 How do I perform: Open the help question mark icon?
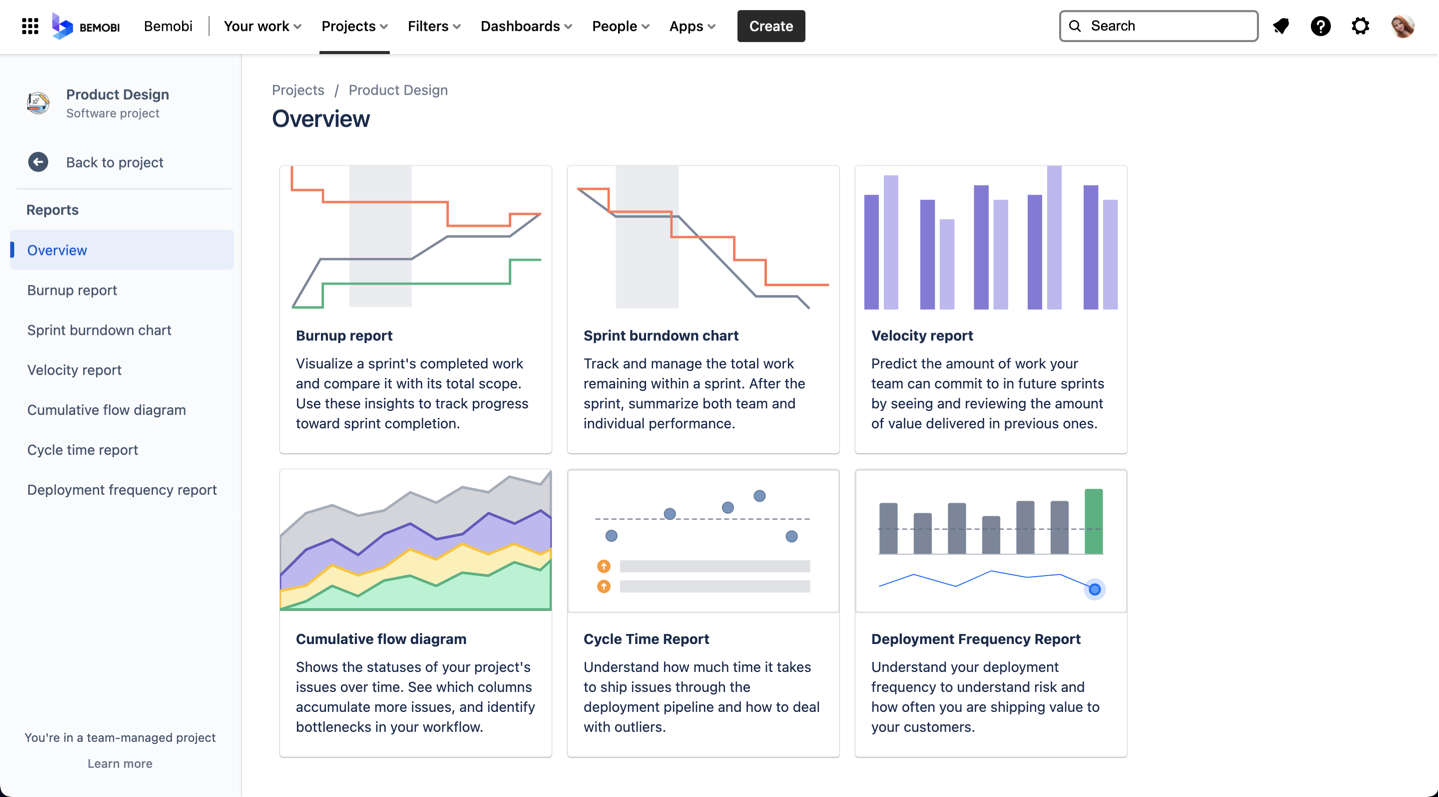coord(1321,26)
